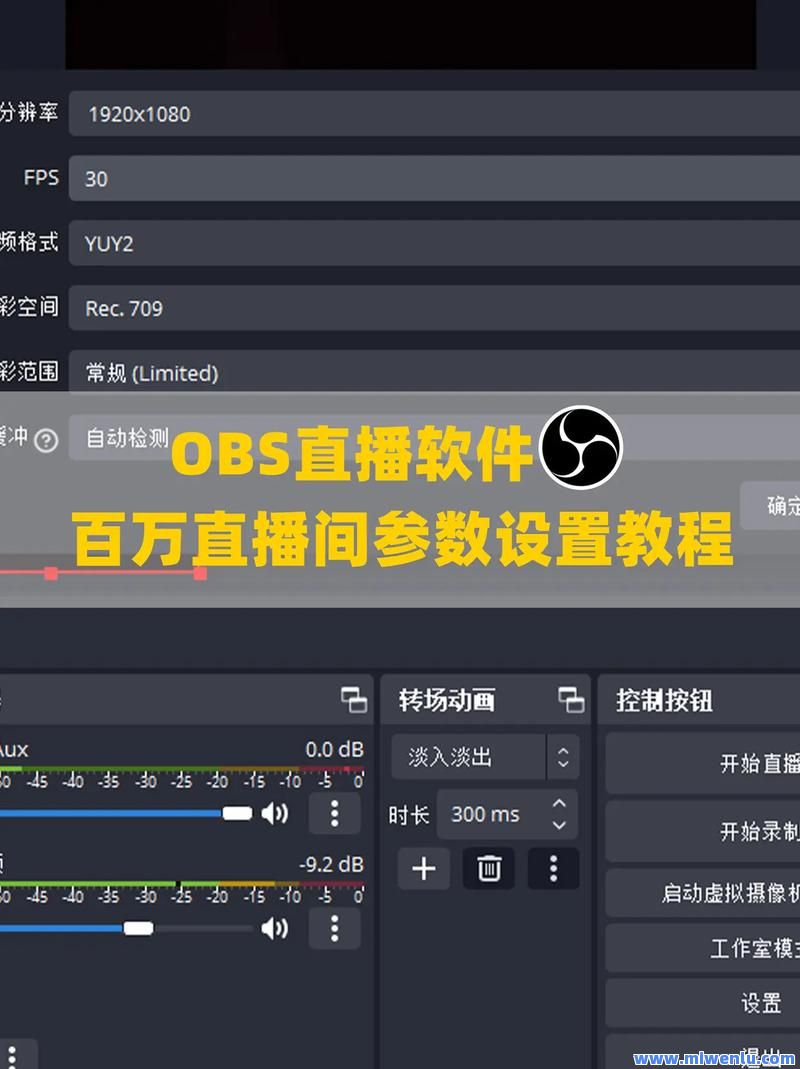Screen dimensions: 800x1069
Task: Click the 开始直播 start streaming button
Action: click(x=703, y=763)
